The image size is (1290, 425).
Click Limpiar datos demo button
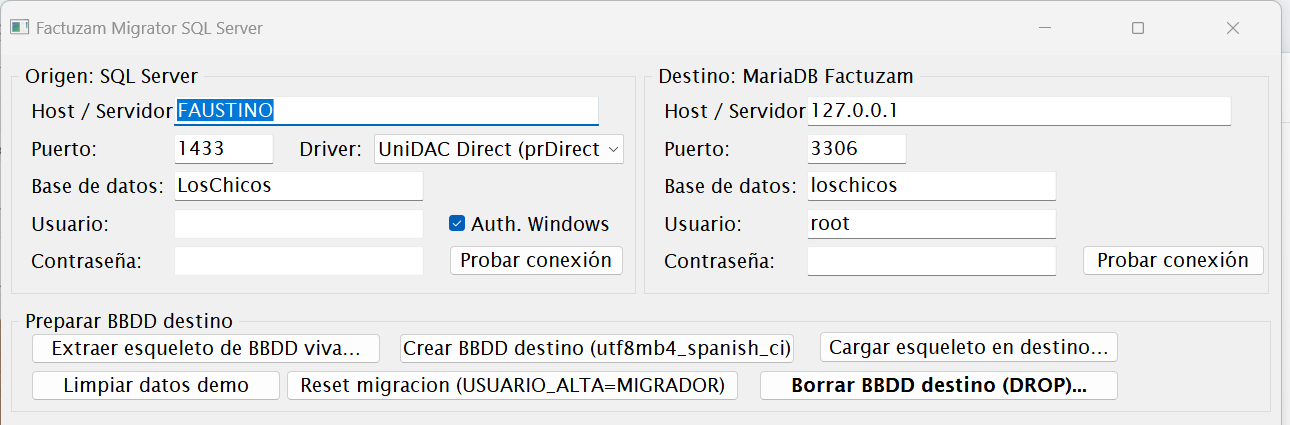pos(156,385)
